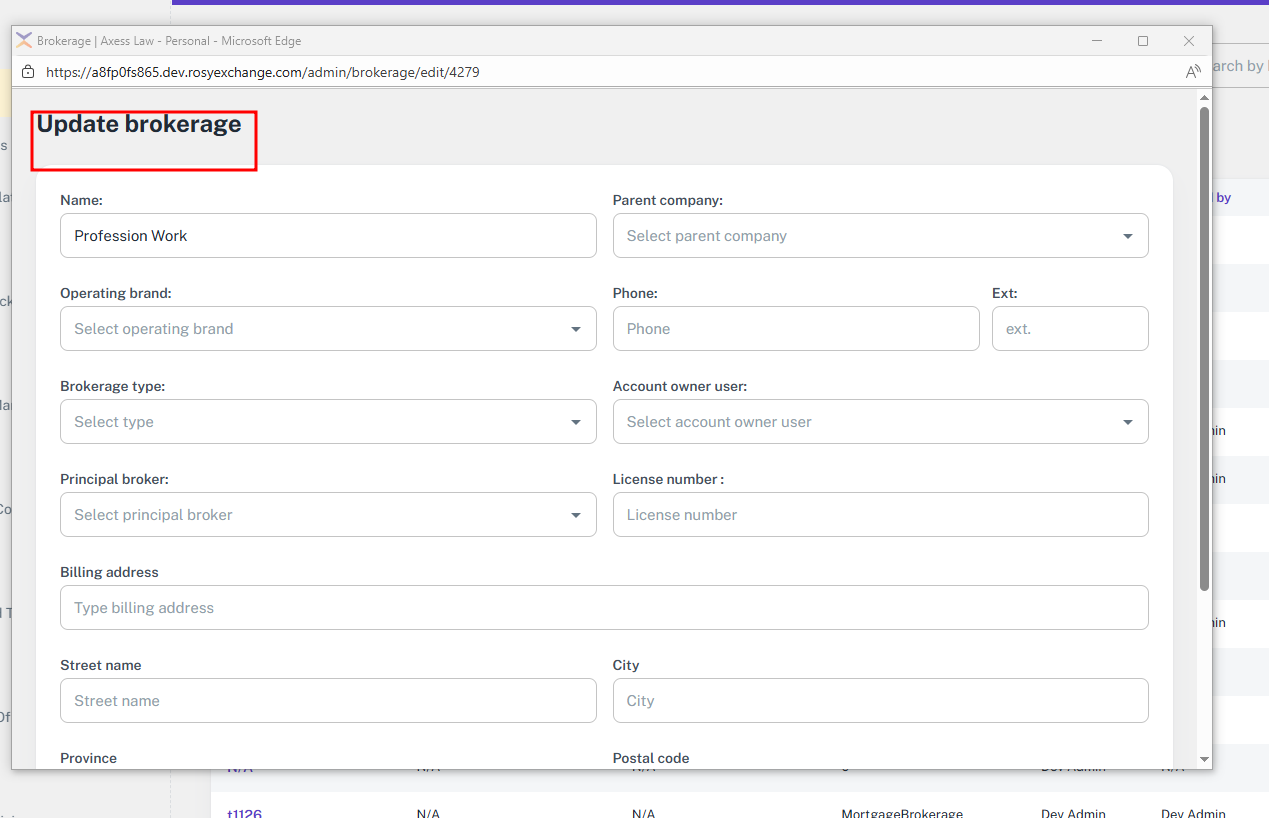Focus the Street name input field
The width and height of the screenshot is (1269, 818).
coord(328,701)
